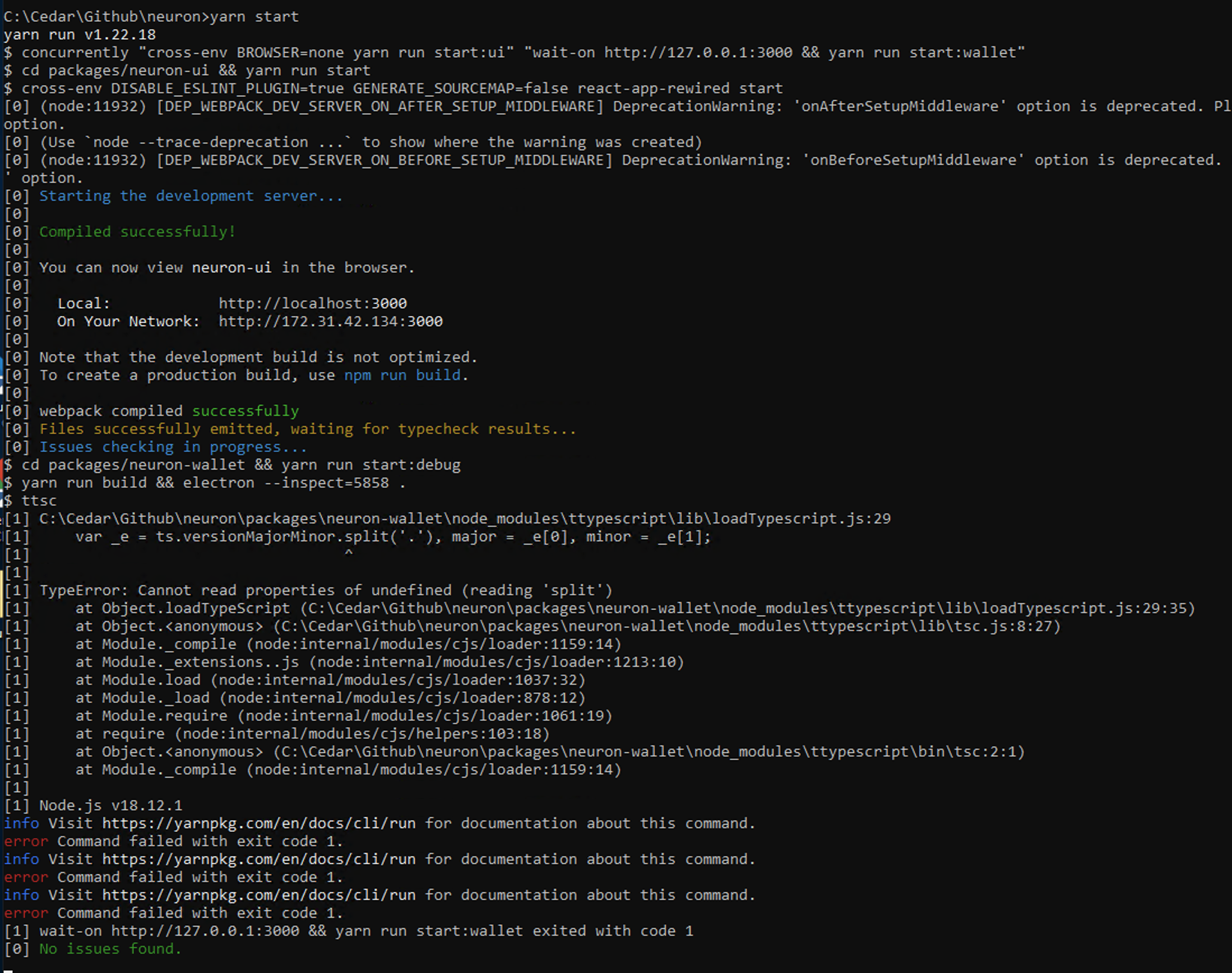Click the 'Compiled successfully!' green message

click(x=137, y=231)
